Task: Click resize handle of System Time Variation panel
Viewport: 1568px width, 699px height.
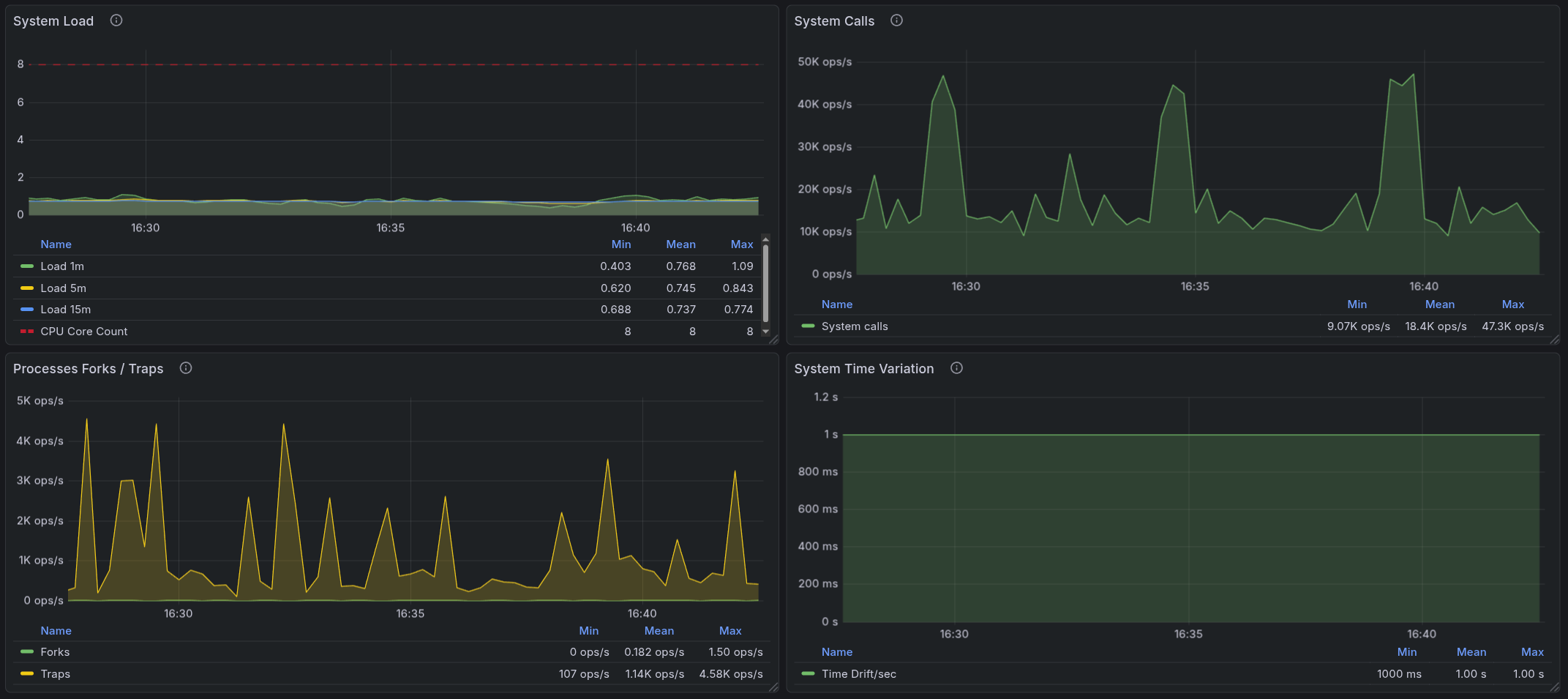Action: point(1554,687)
